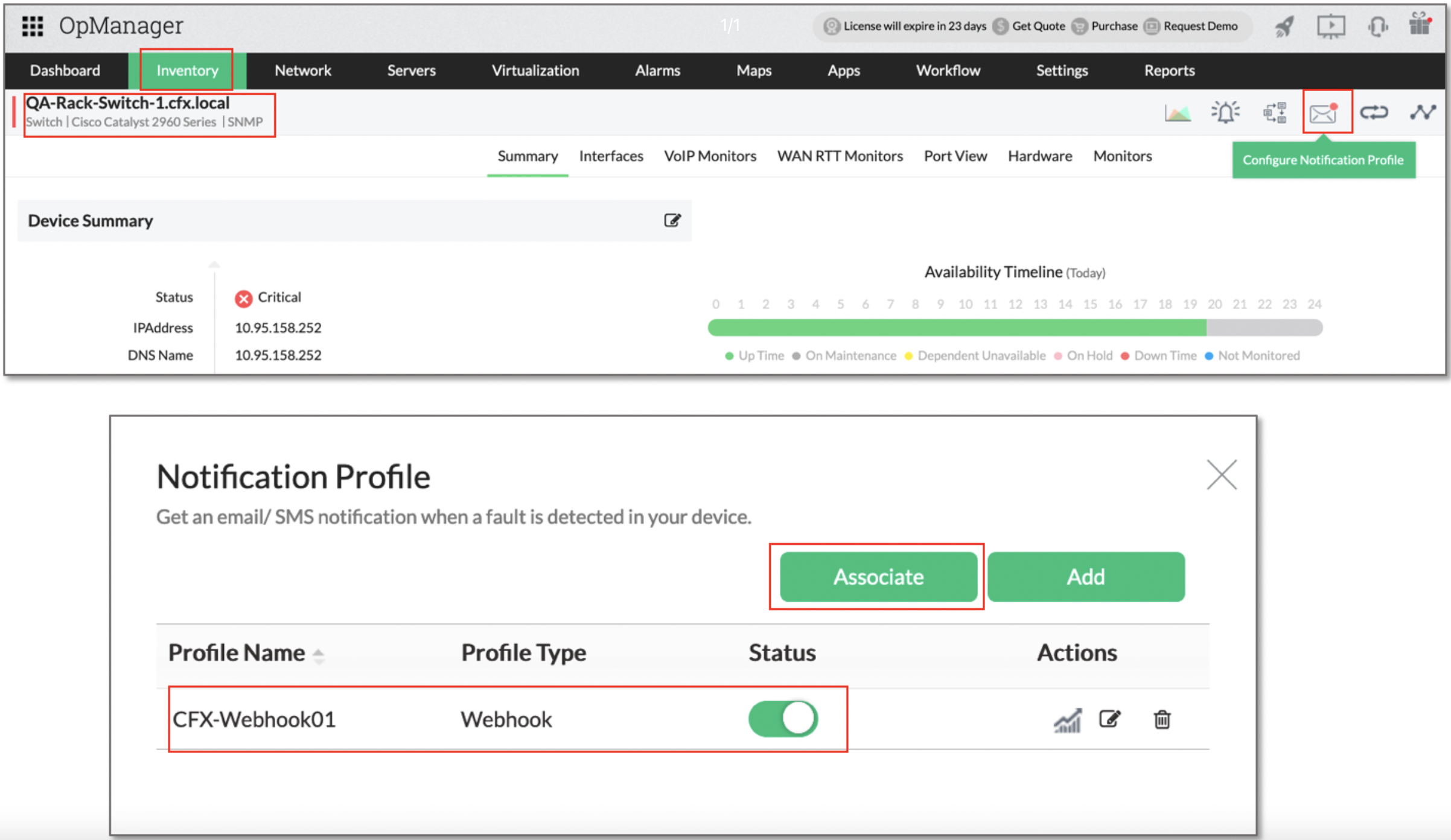Viewport: 1451px width, 840px height.
Task: Switch to the Interfaces tab
Action: click(611, 156)
